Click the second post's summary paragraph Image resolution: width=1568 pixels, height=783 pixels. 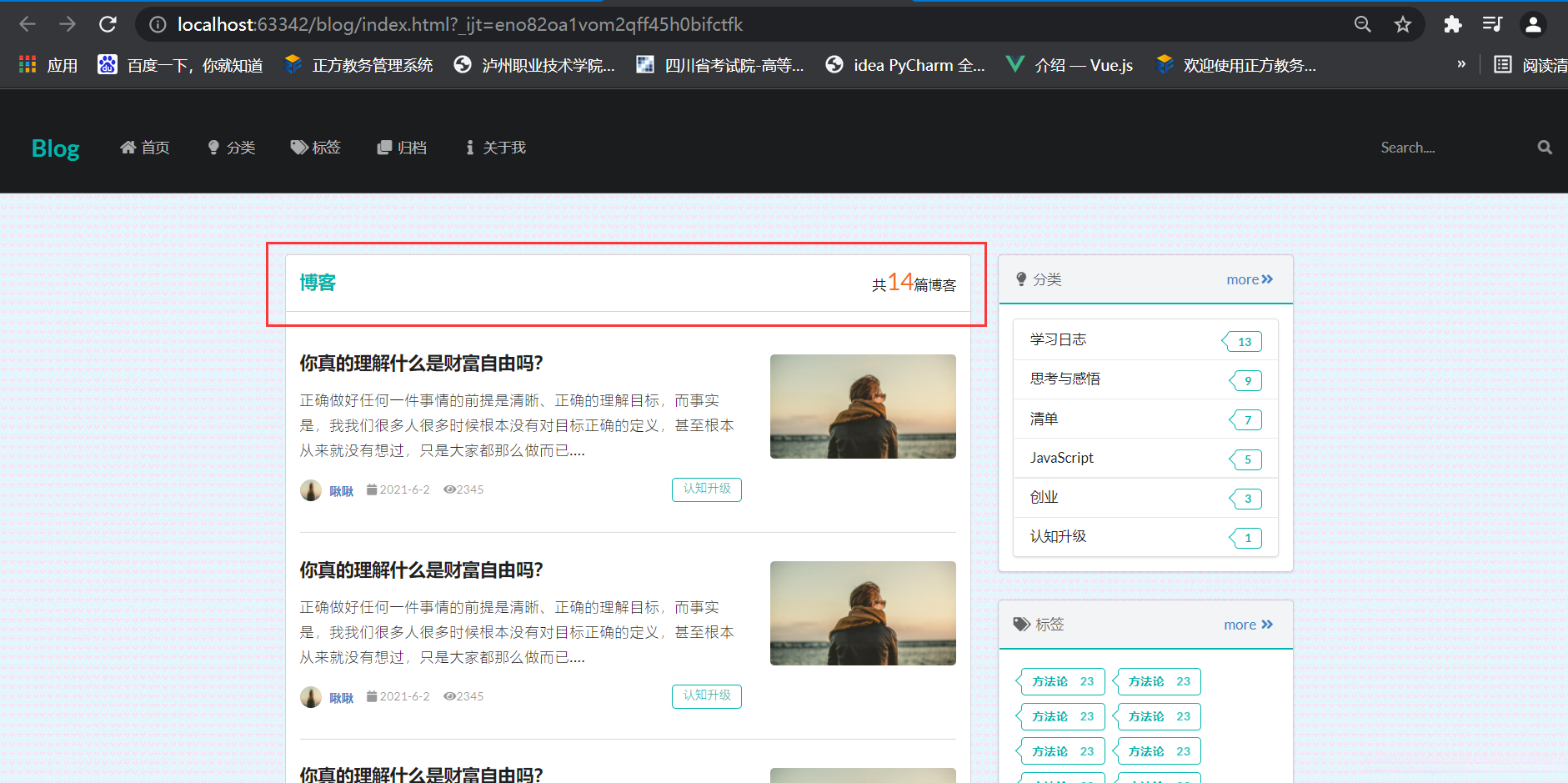[x=517, y=633]
